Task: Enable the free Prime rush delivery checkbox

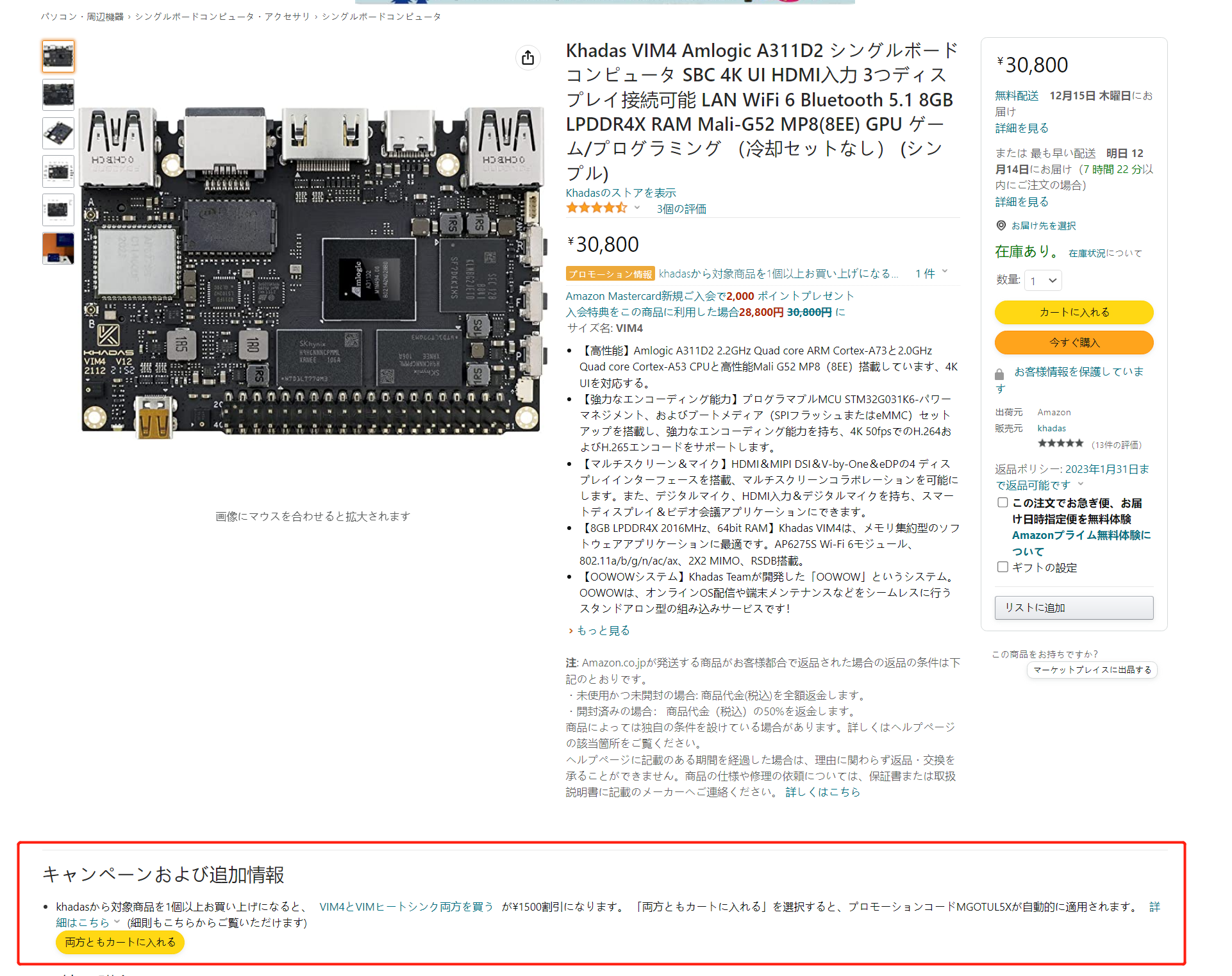Action: pyautogui.click(x=1003, y=502)
